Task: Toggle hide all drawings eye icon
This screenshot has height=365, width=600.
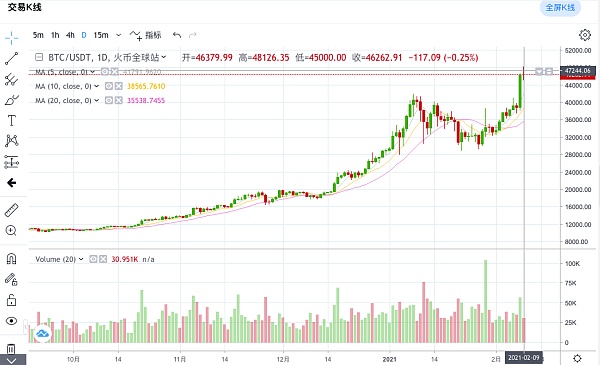Action: [11, 321]
